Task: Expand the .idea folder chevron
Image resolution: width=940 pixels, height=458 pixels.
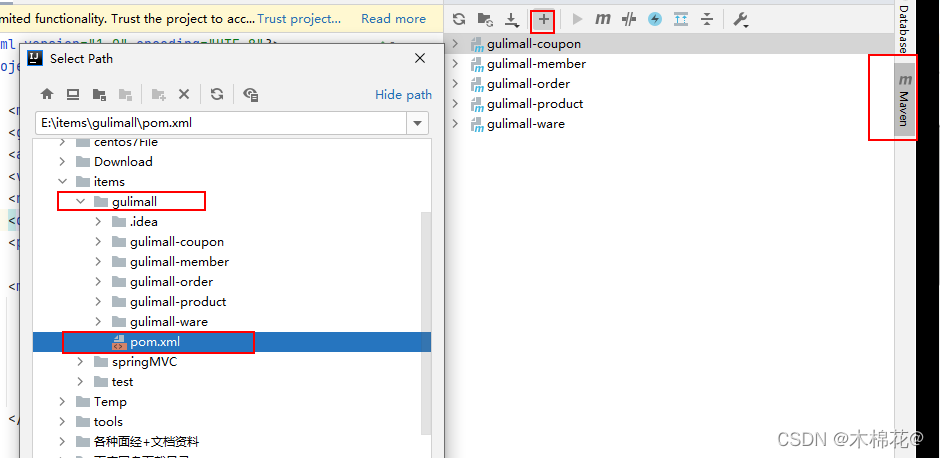Action: 98,222
